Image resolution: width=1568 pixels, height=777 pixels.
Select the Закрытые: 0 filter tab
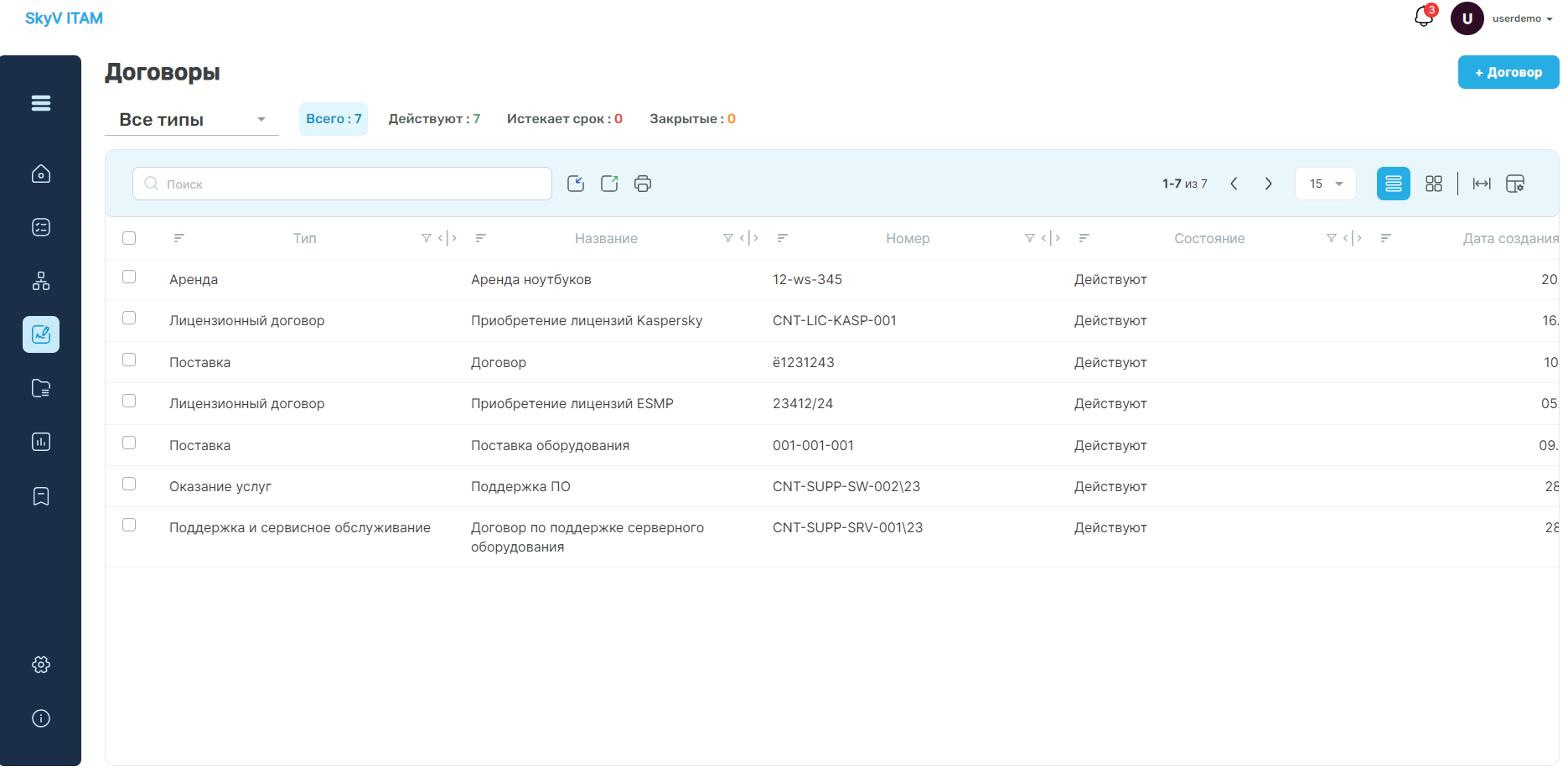[x=693, y=119]
